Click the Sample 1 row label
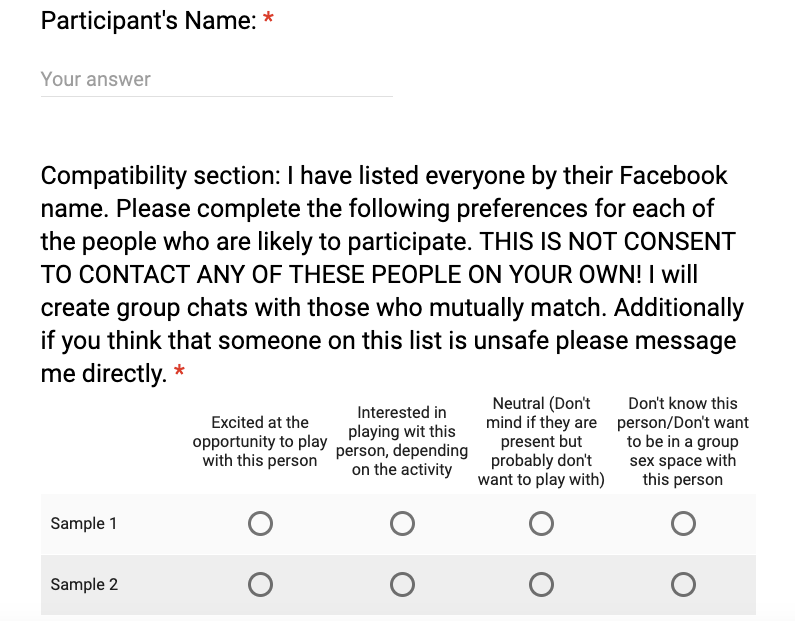This screenshot has height=621, width=795. click(x=84, y=524)
